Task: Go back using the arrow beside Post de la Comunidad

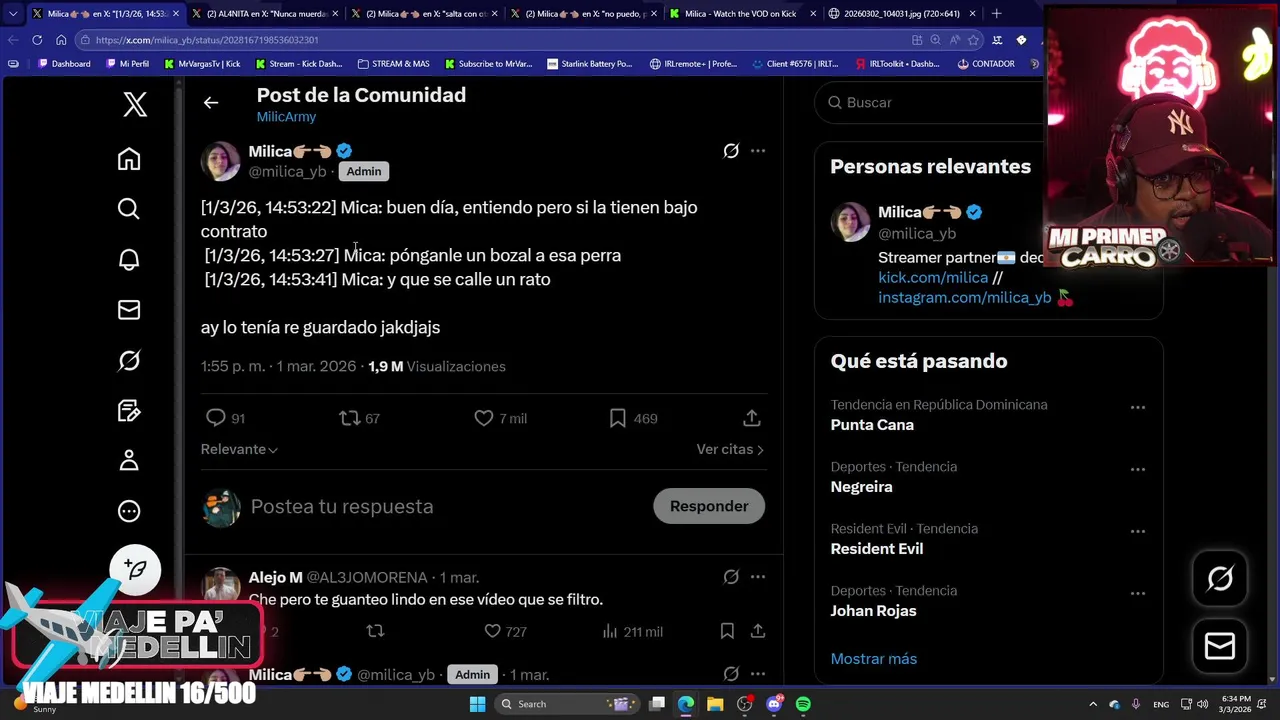Action: [x=211, y=103]
